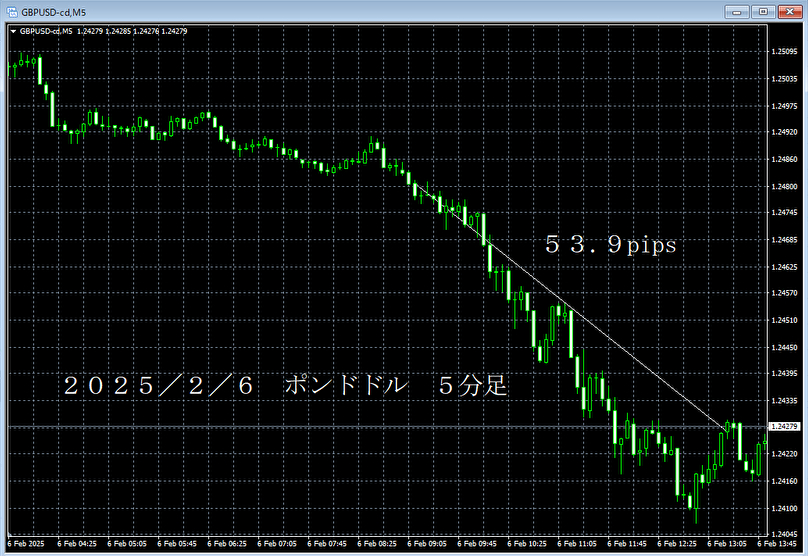Click price scale value 1.25095

pos(784,52)
